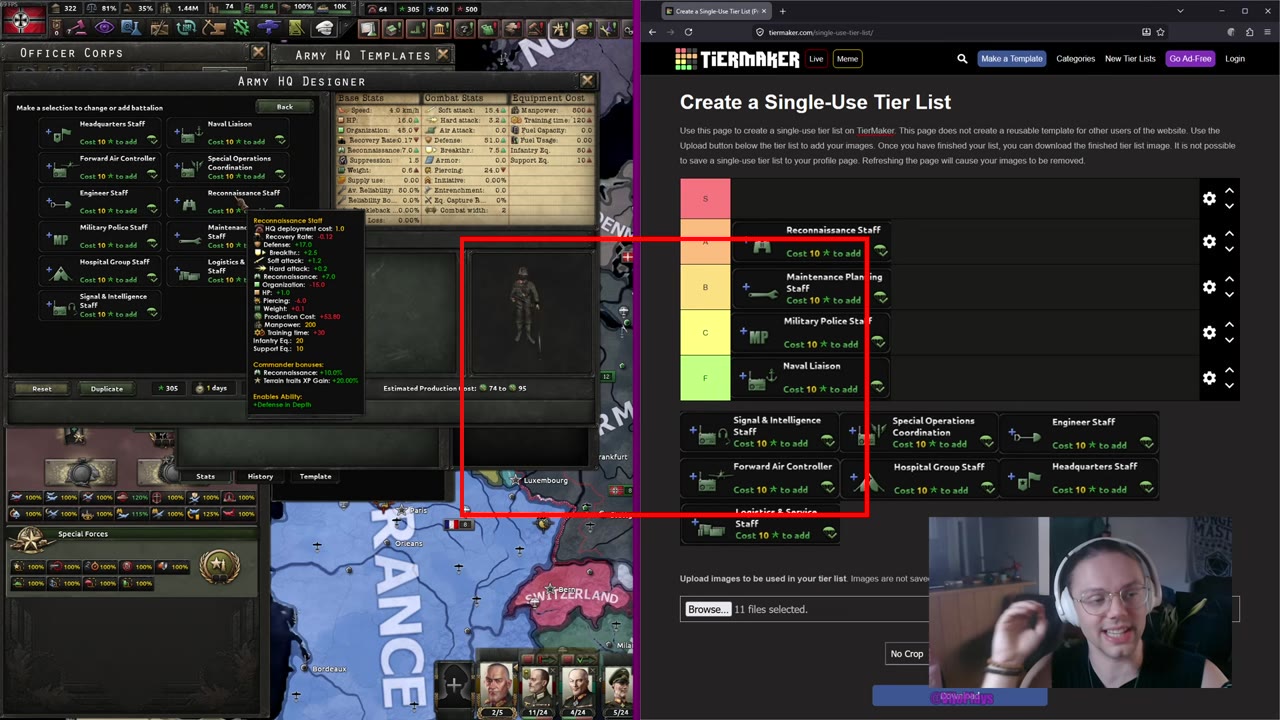Viewport: 1280px width, 720px height.
Task: Close the Officer Corps panel
Action: (x=258, y=53)
